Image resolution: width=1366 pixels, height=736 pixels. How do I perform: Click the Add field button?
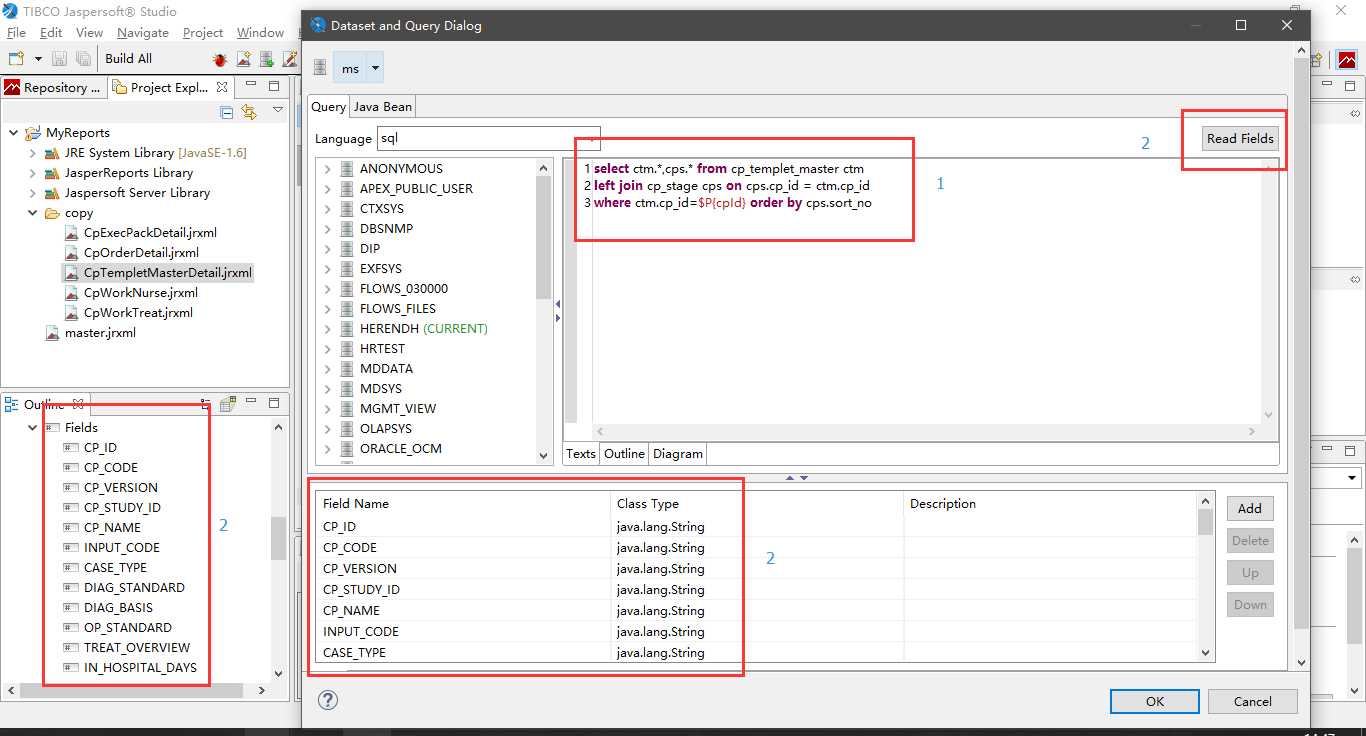click(1250, 508)
